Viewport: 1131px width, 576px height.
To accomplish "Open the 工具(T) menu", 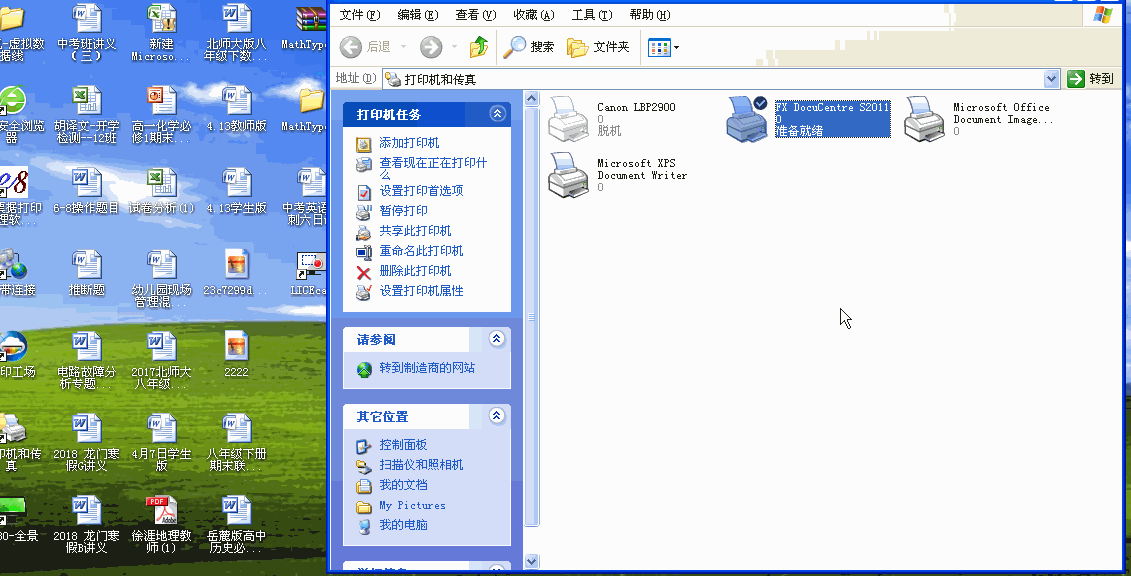I will (x=591, y=15).
